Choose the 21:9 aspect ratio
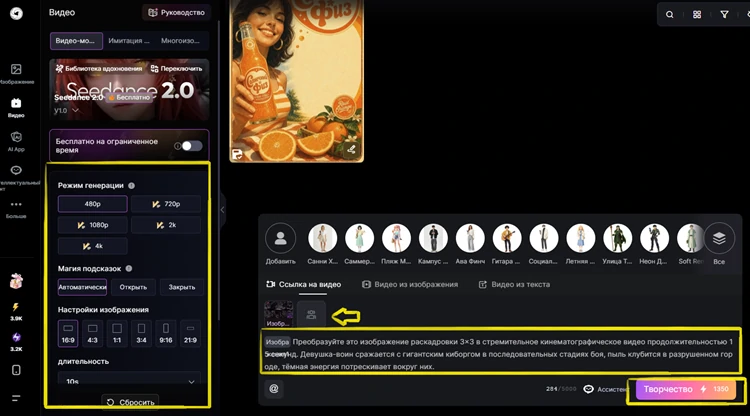This screenshot has width=750, height=416. [190, 333]
